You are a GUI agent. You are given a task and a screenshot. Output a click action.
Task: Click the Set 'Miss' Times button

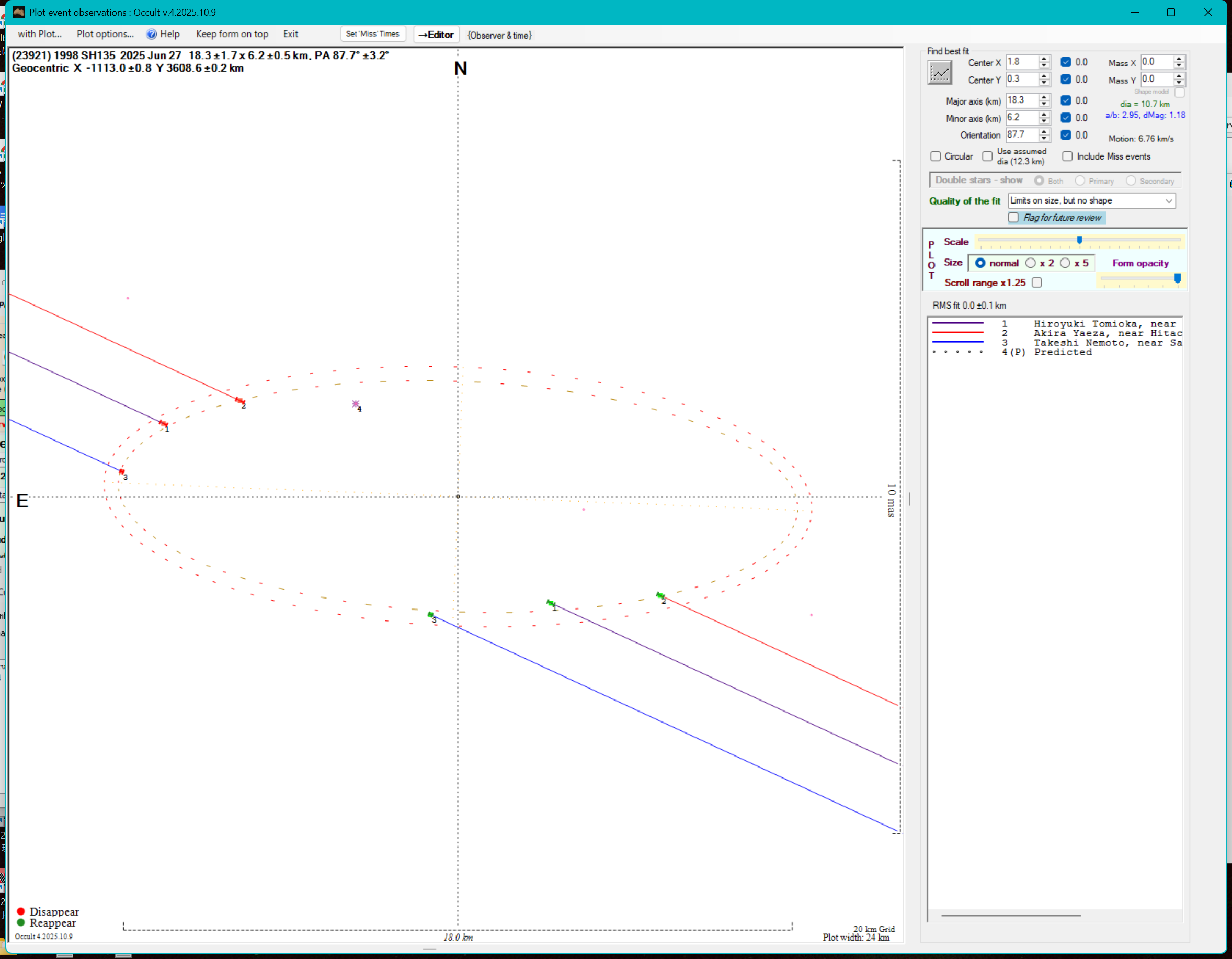click(x=372, y=35)
